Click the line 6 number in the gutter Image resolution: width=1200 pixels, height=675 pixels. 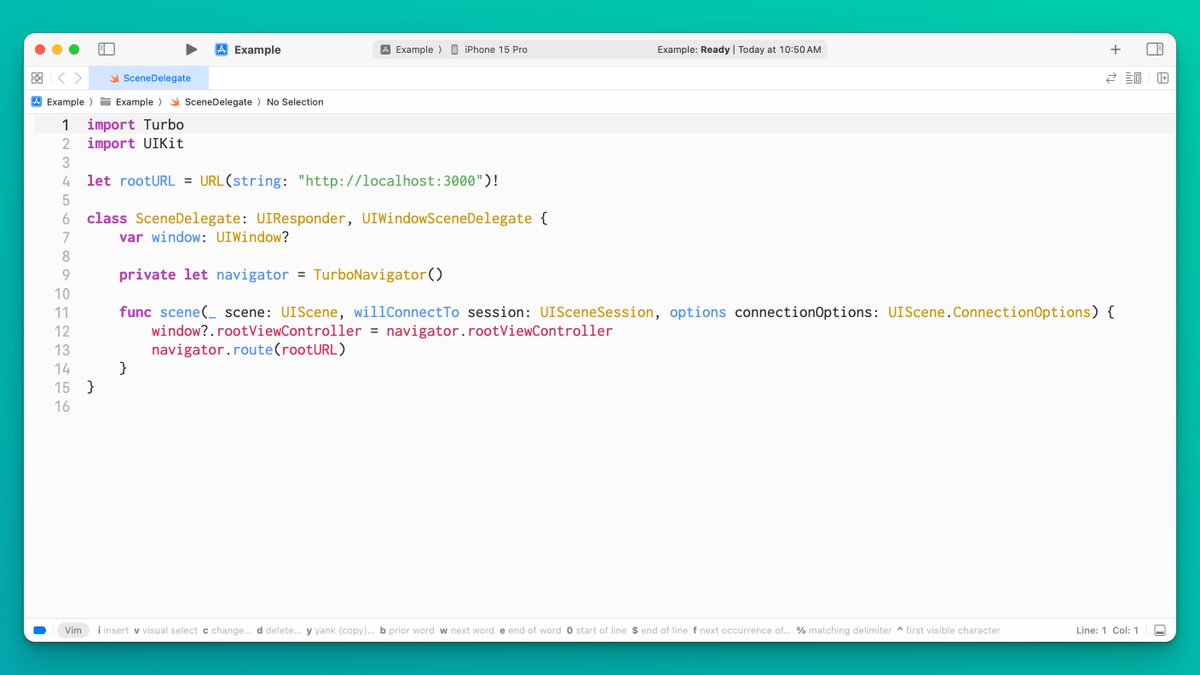66,219
